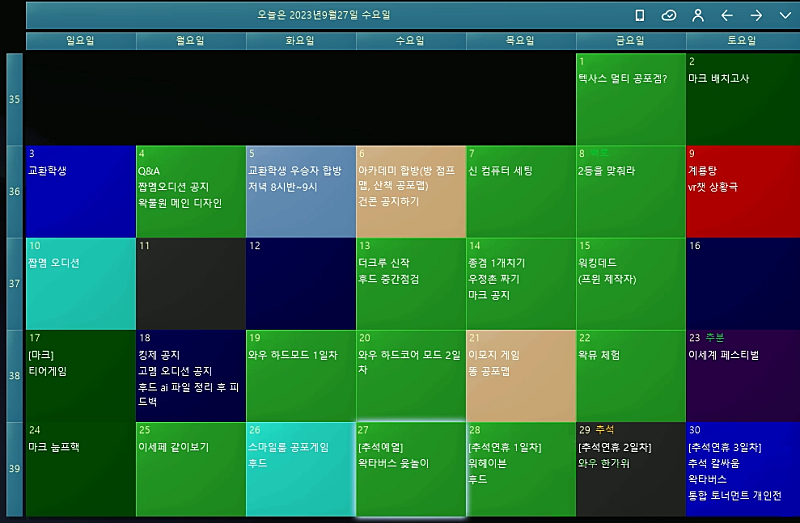Screen dimensions: 800x523
Task: Go to previous month with left arrow
Action: click(727, 16)
